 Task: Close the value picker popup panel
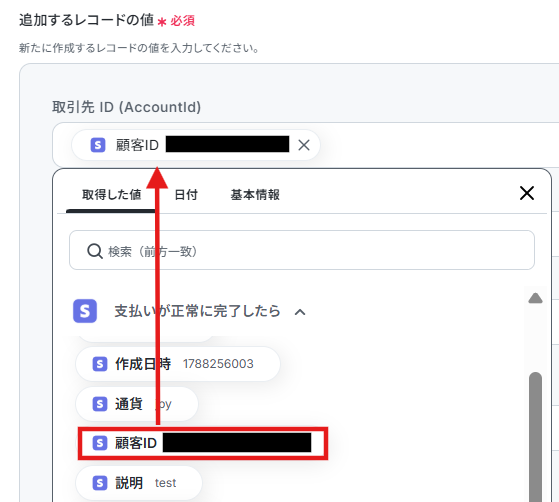click(527, 193)
